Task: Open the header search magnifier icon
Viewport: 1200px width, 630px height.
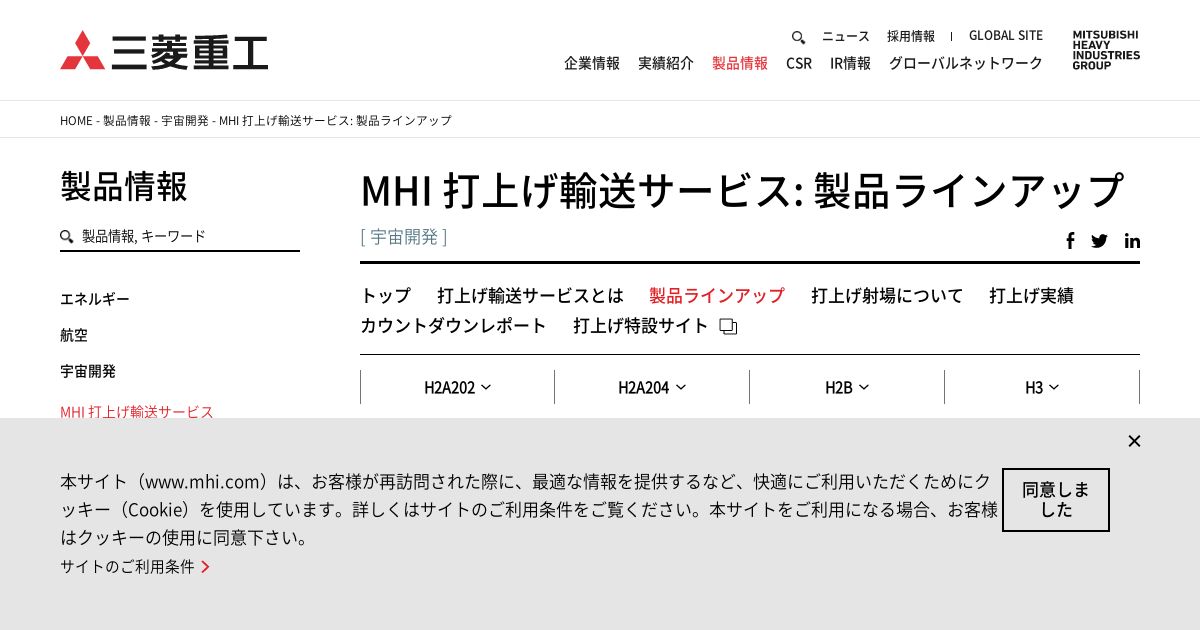Action: [798, 37]
